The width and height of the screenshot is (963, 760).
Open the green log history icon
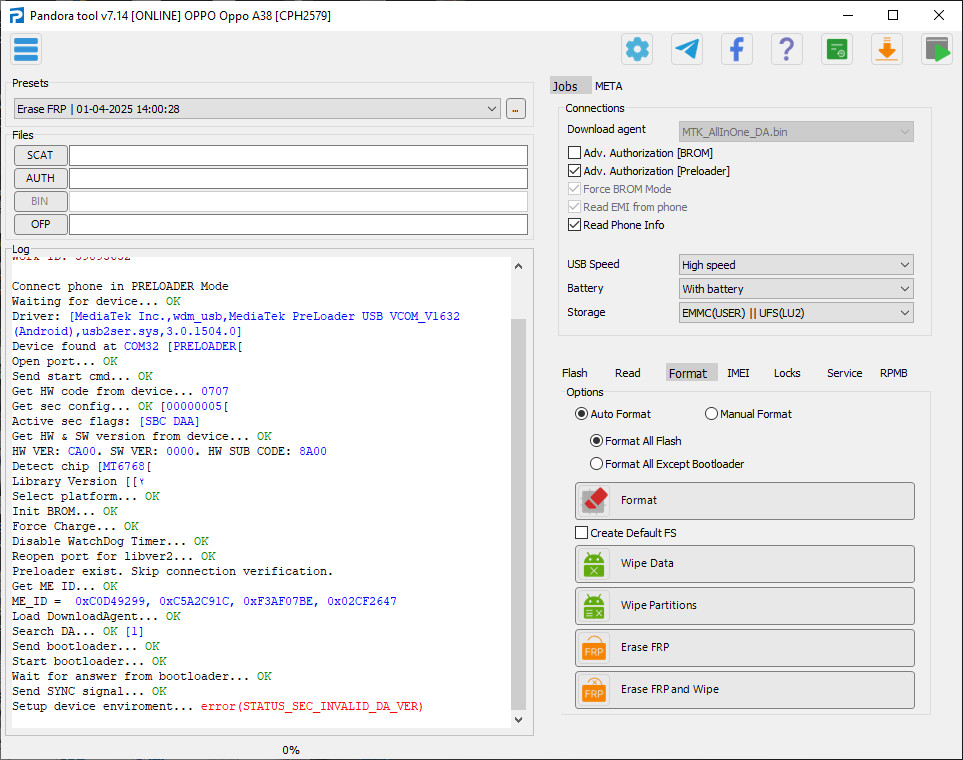[x=836, y=49]
